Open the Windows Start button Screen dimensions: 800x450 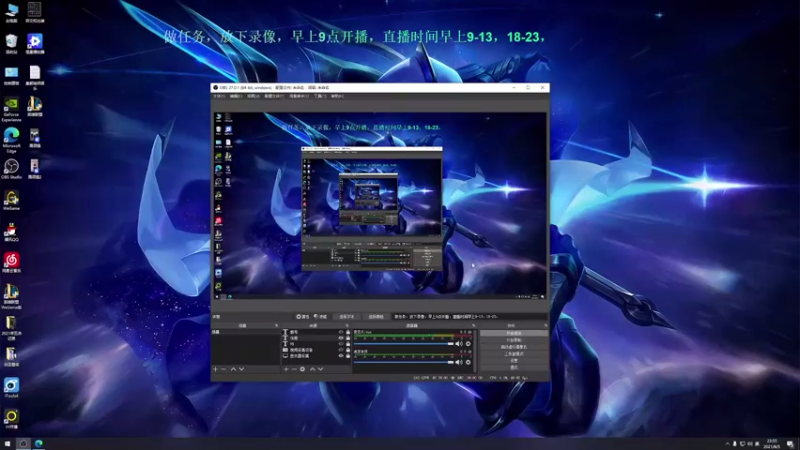click(x=7, y=444)
